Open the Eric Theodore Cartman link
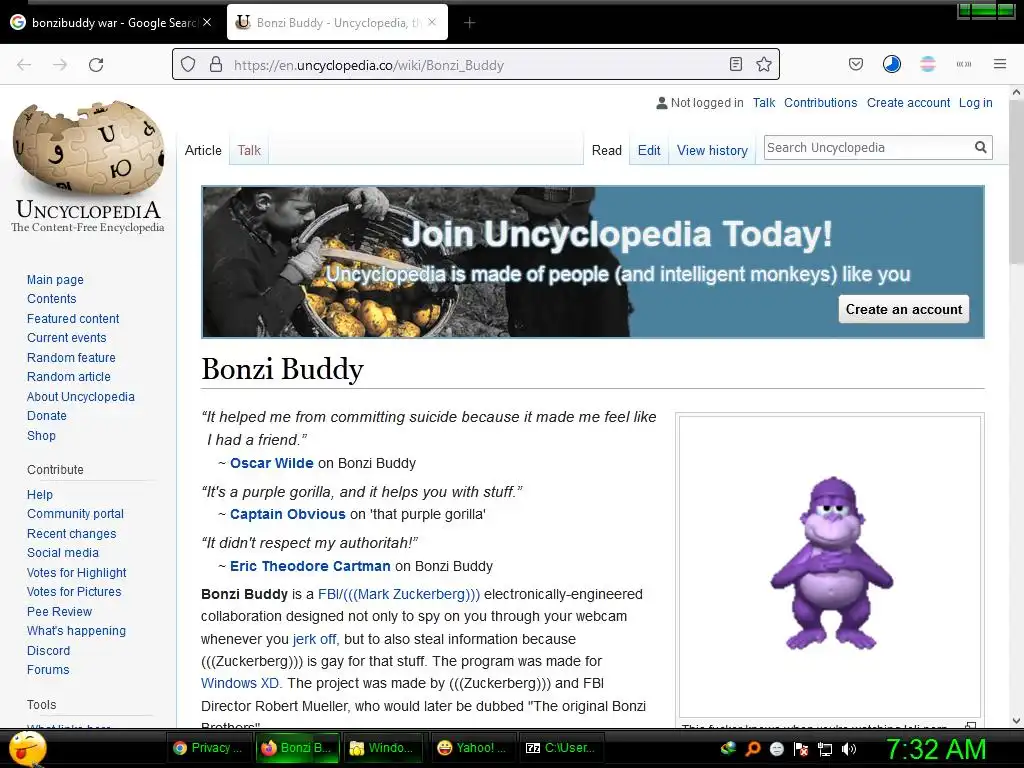This screenshot has width=1024, height=768. [x=310, y=566]
